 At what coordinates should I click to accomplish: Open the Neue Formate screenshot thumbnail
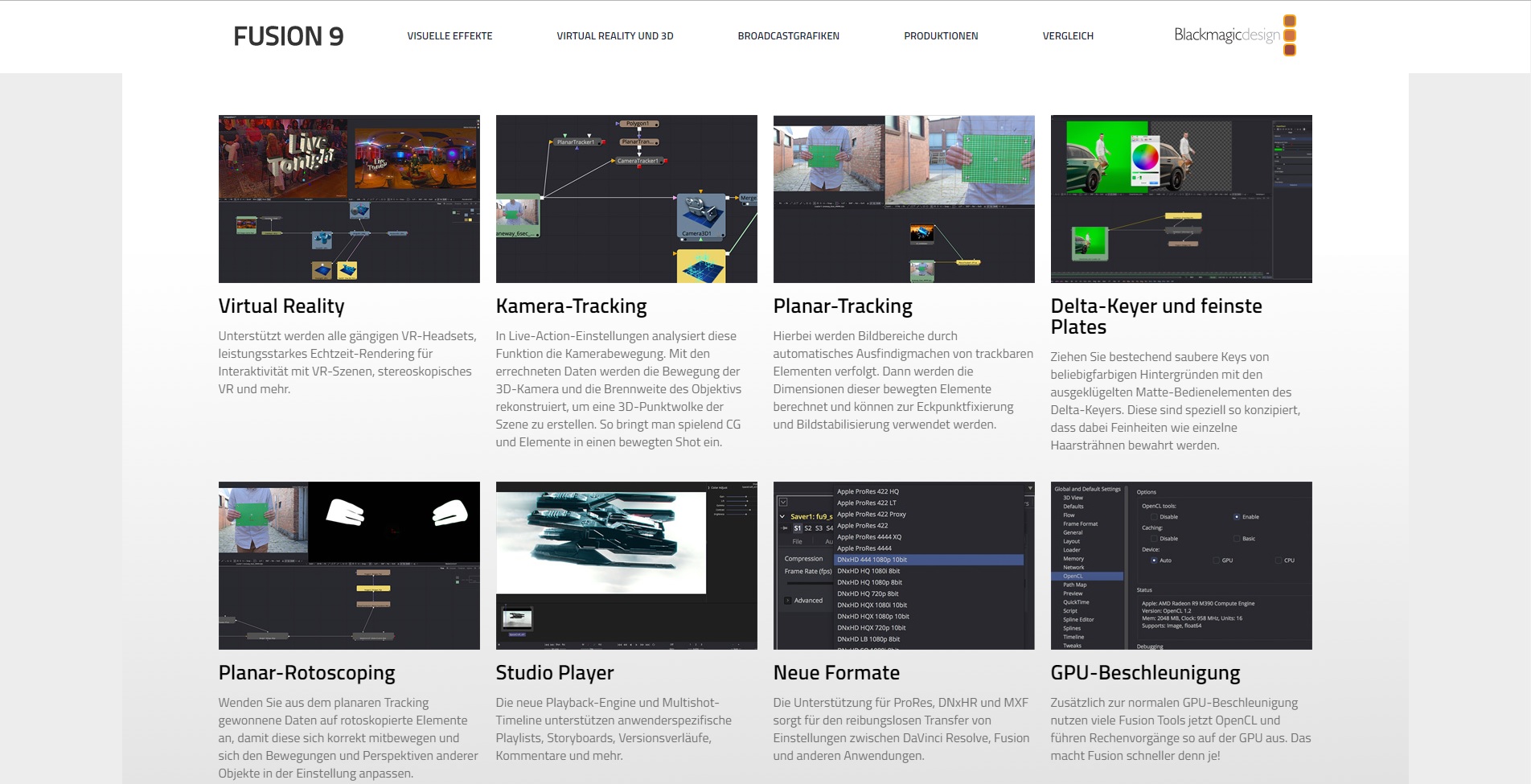(904, 565)
